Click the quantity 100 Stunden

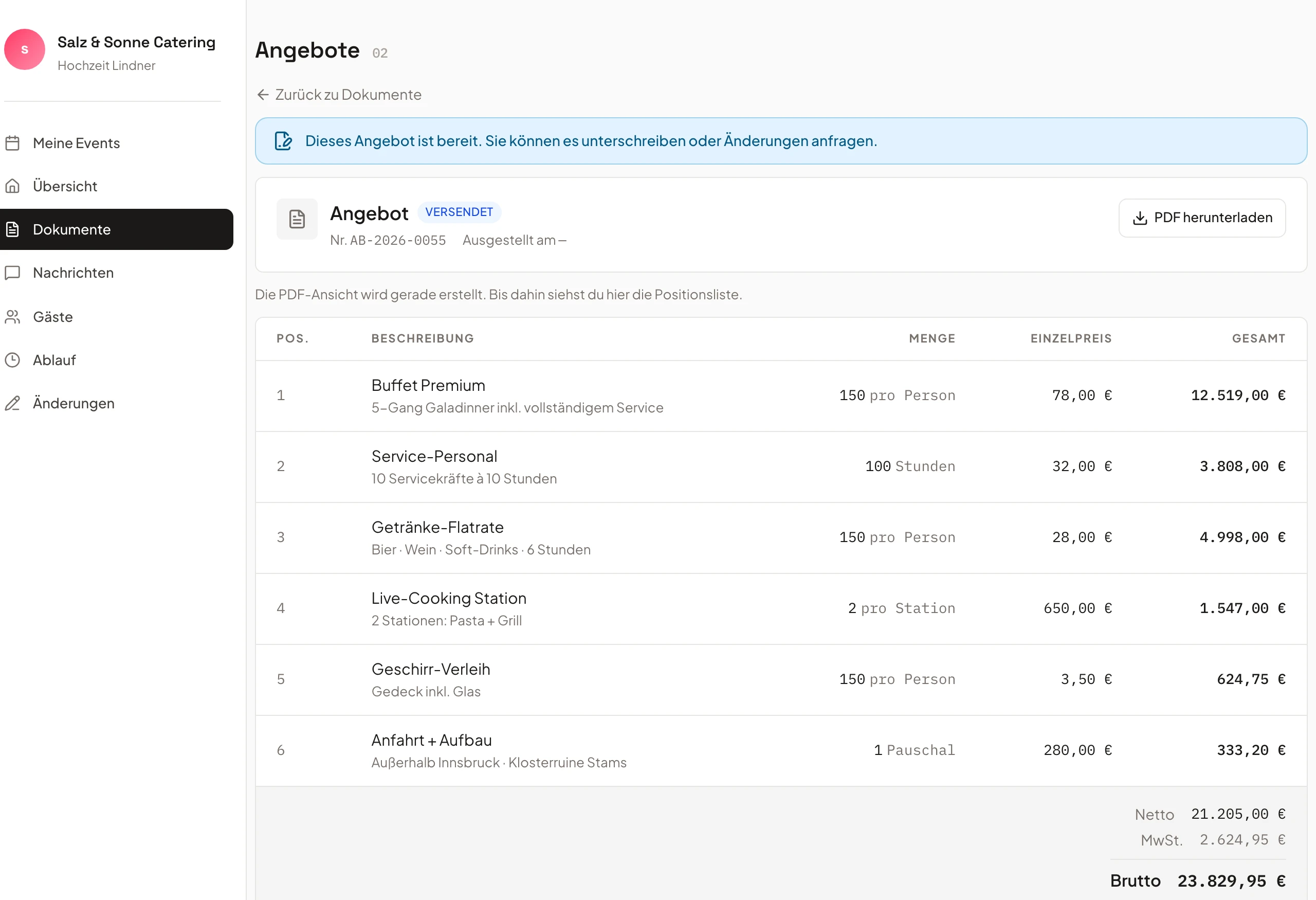point(910,466)
